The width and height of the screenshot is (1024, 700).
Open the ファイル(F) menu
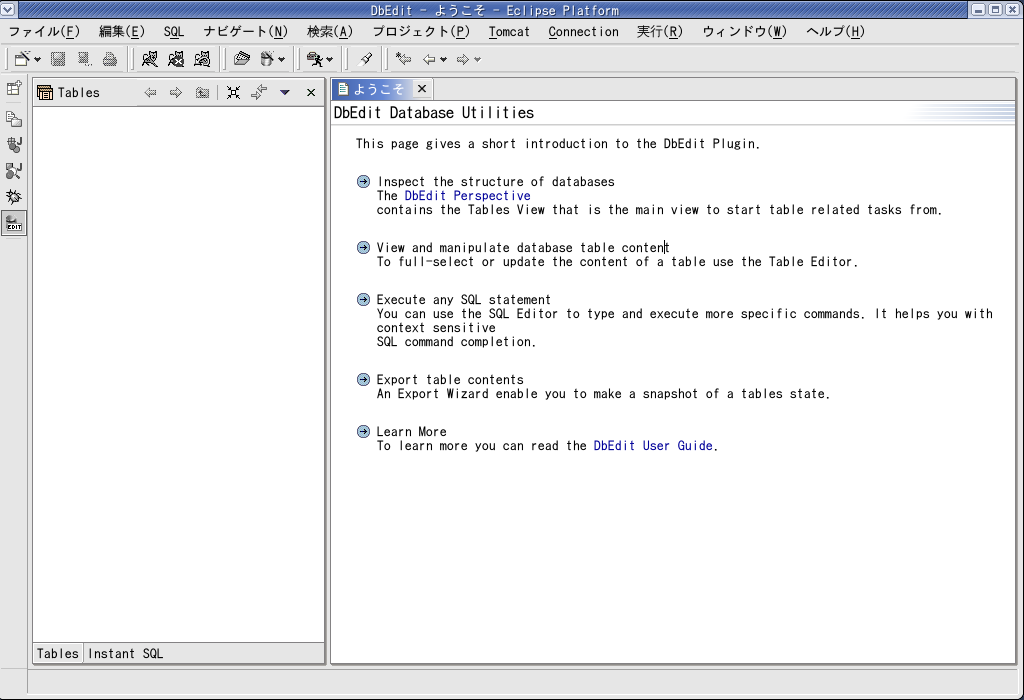44,31
